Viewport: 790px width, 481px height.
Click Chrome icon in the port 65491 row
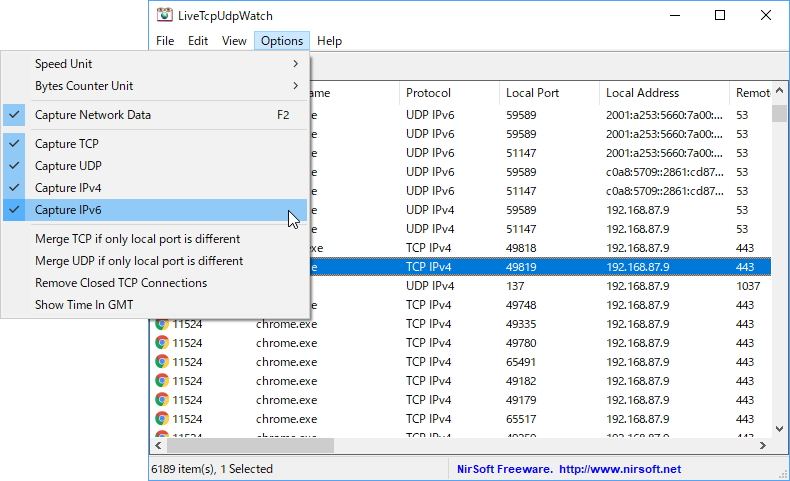tap(162, 362)
